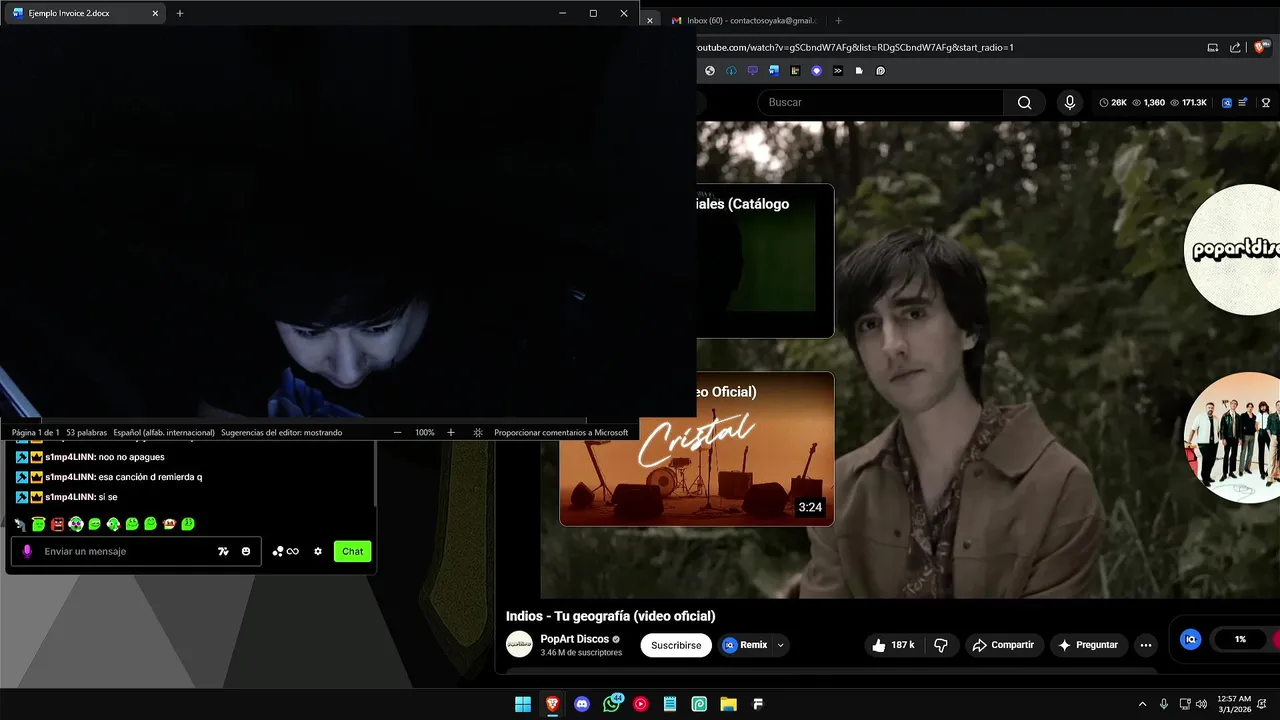This screenshot has width=1280, height=720.
Task: Open the Catálogo end card thumbnail
Action: click(x=765, y=260)
